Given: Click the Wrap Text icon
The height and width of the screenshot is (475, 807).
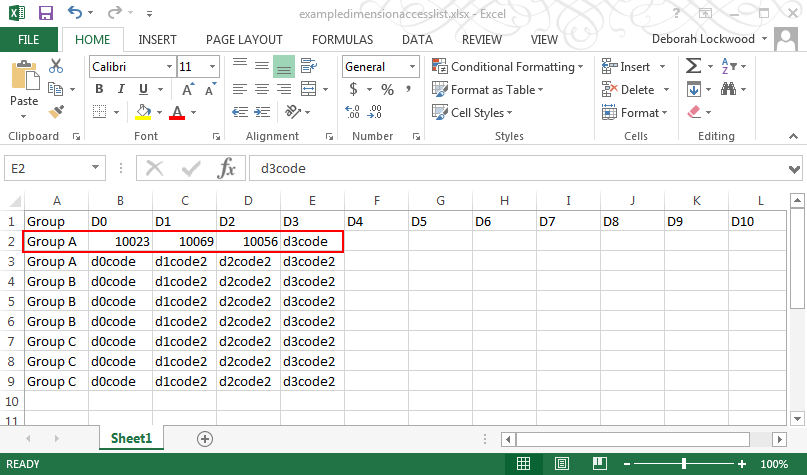Looking at the screenshot, I should click(307, 66).
